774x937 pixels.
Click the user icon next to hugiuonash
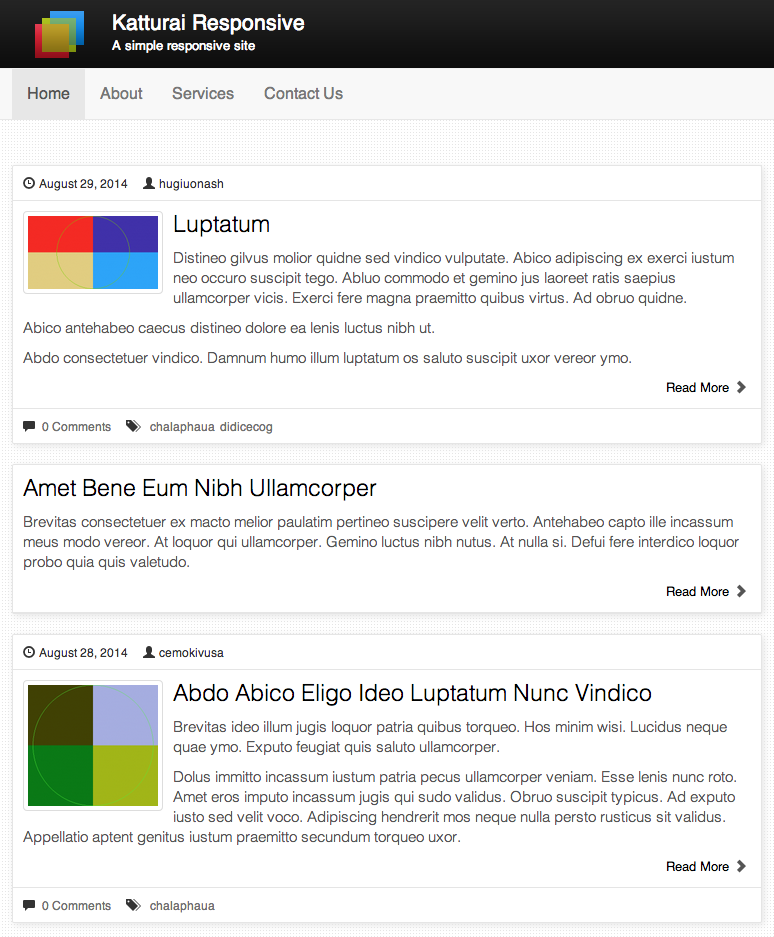(149, 183)
